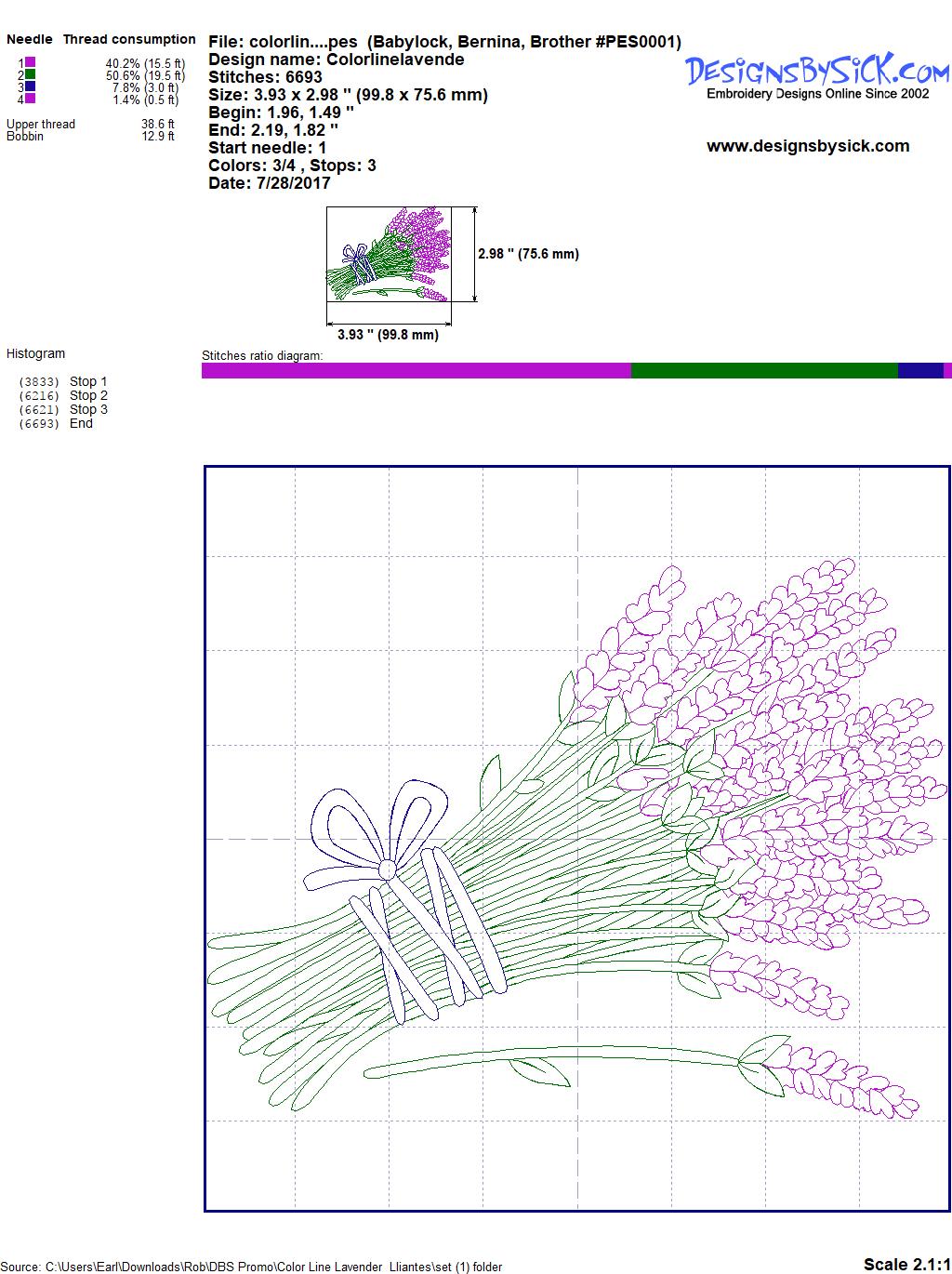Click the Source file path text
Image resolution: width=952 pixels, height=1274 pixels.
(251, 1267)
